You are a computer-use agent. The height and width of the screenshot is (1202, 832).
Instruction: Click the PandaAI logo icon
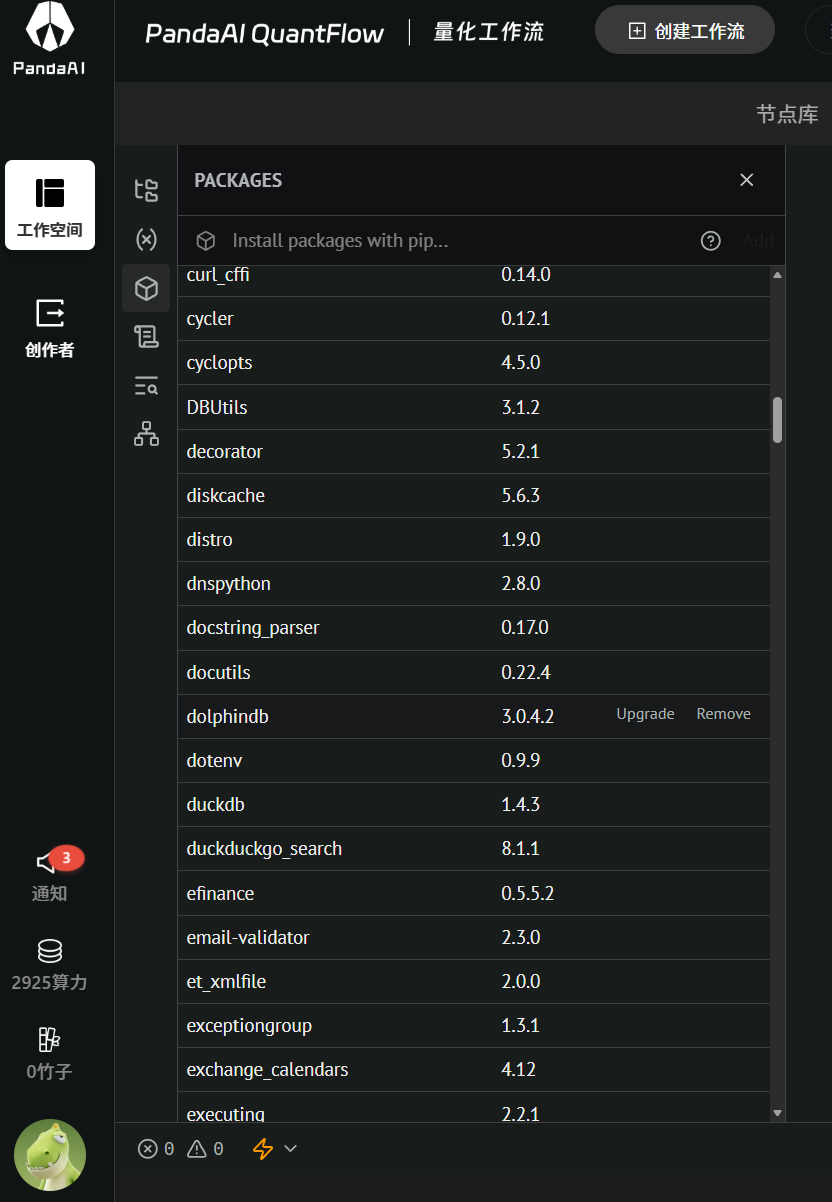(49, 28)
